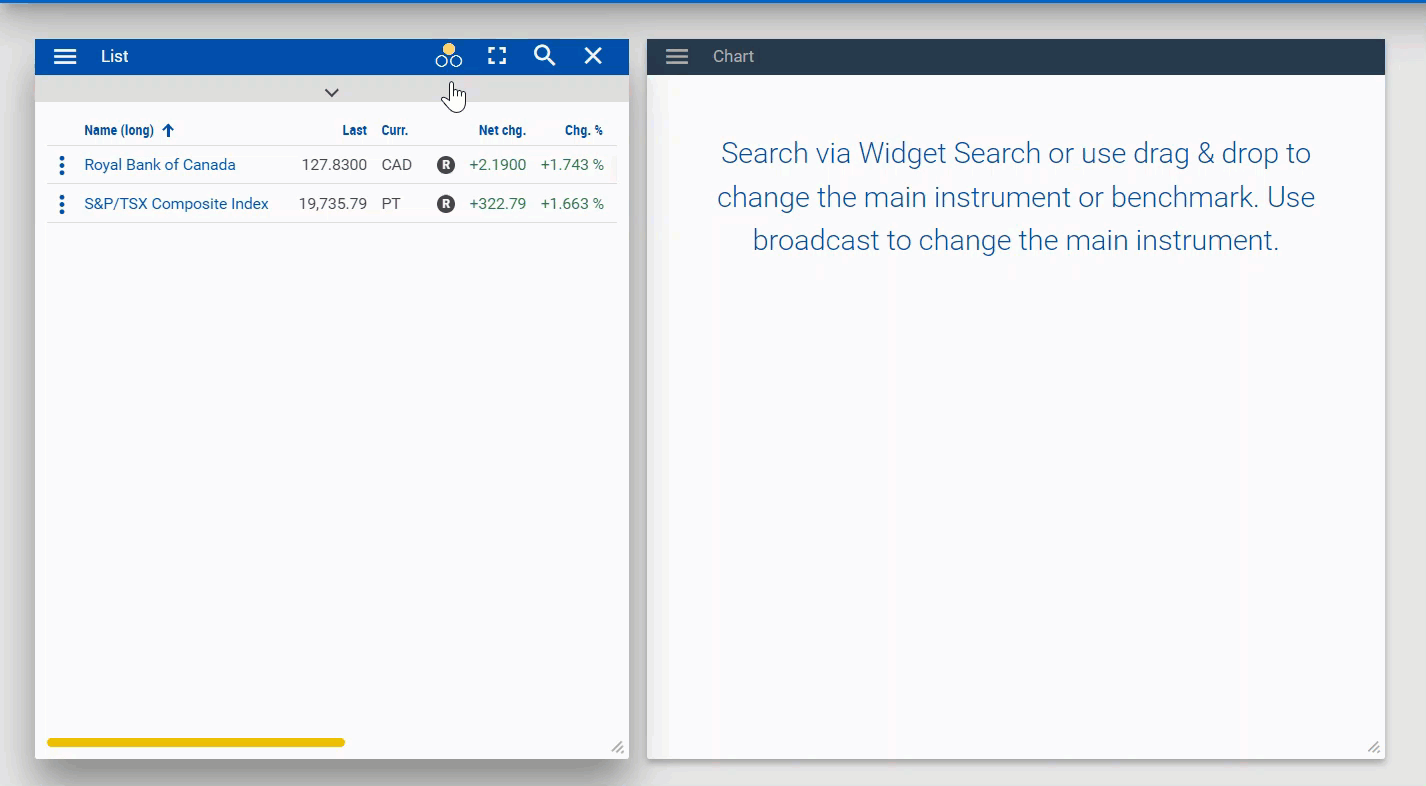Click the realtime R badge for Royal Bank

click(446, 164)
